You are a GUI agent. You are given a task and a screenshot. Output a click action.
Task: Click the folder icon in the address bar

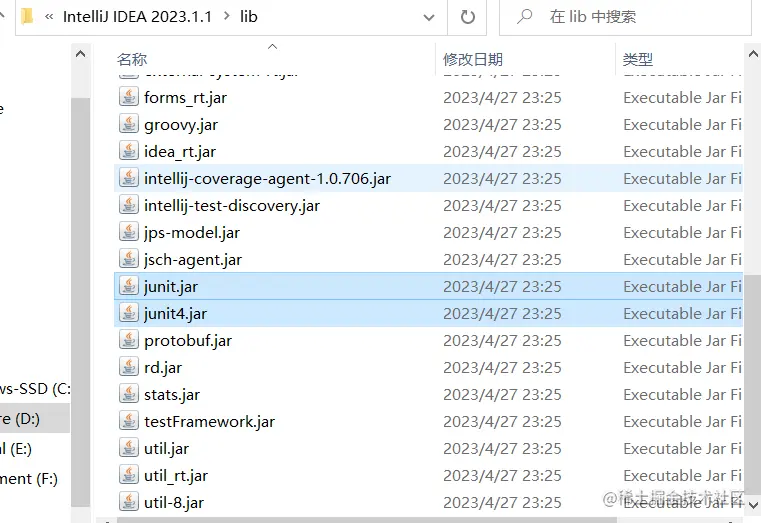(27, 16)
